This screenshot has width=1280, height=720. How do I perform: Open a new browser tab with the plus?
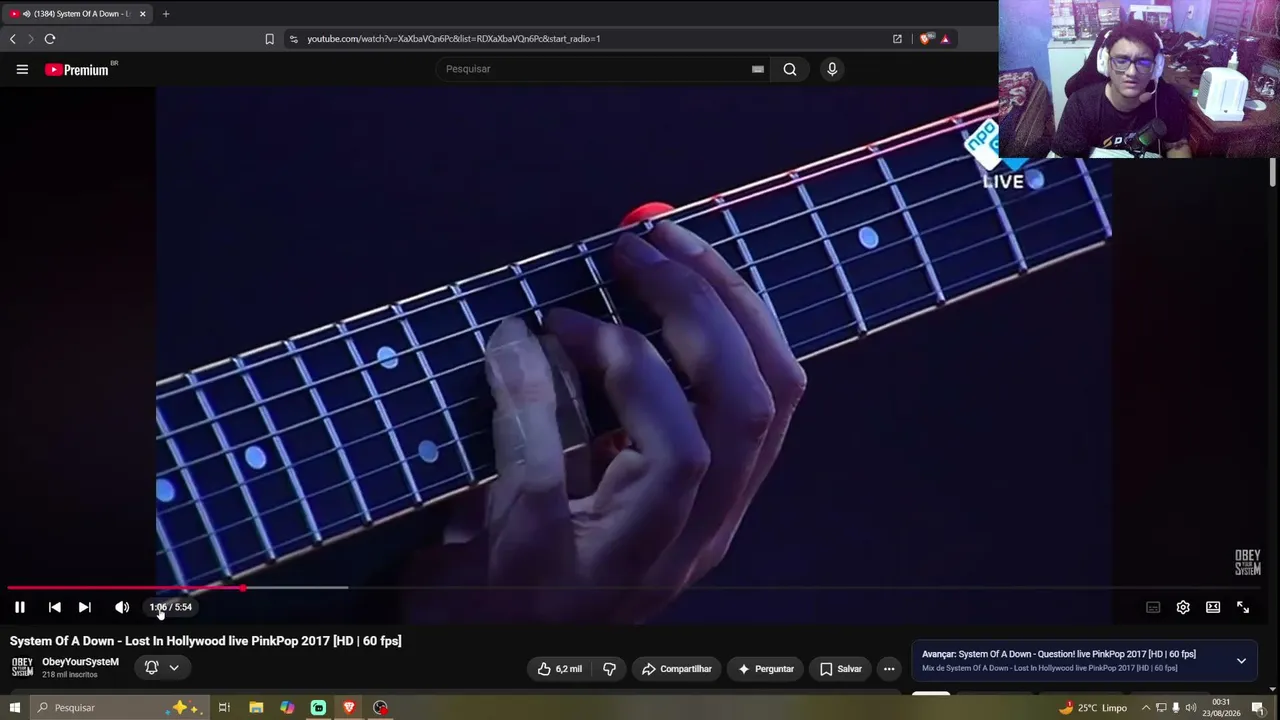click(166, 14)
